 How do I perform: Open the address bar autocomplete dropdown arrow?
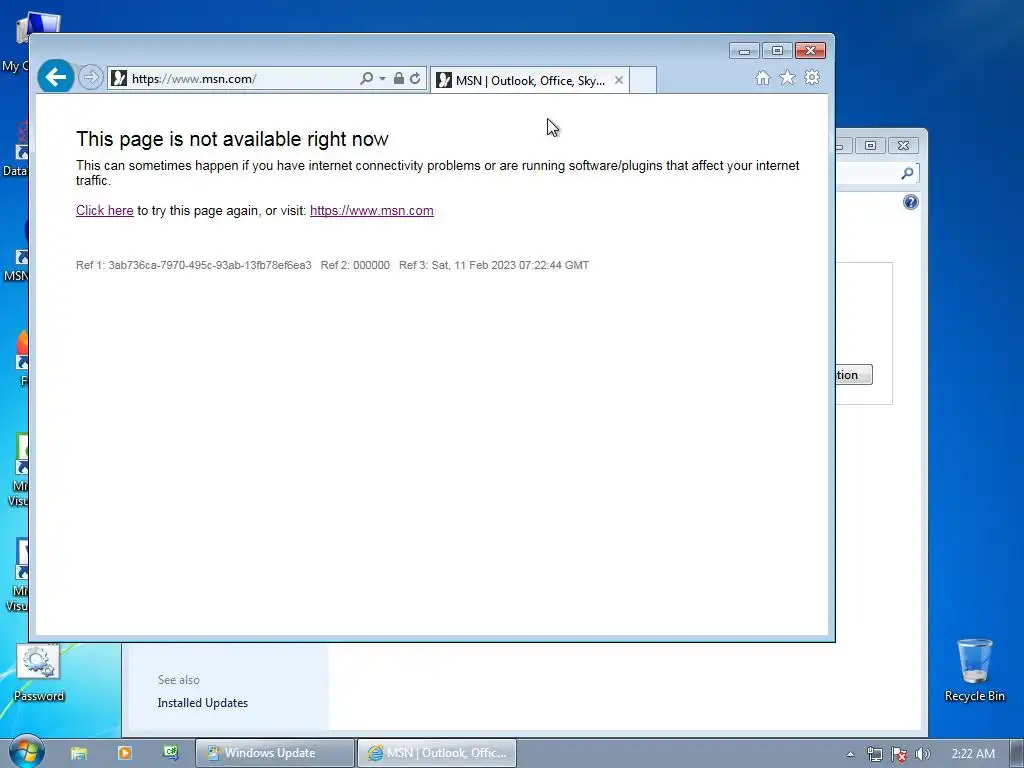tap(383, 78)
